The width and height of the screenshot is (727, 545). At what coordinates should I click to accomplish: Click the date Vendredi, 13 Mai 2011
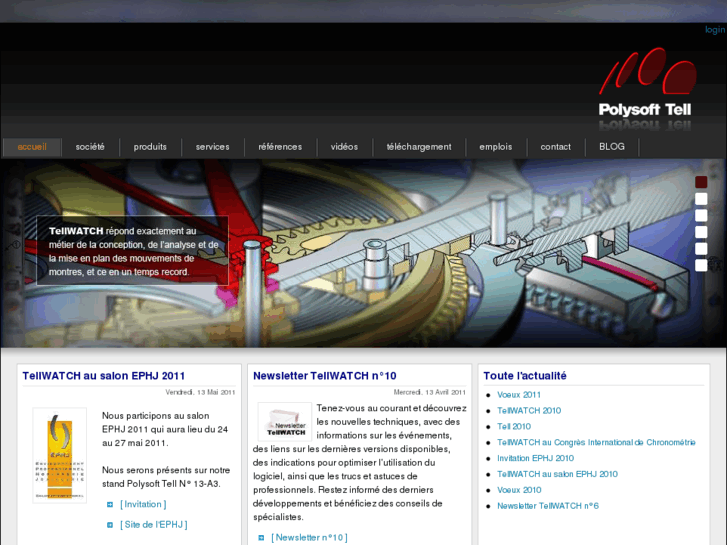click(200, 392)
